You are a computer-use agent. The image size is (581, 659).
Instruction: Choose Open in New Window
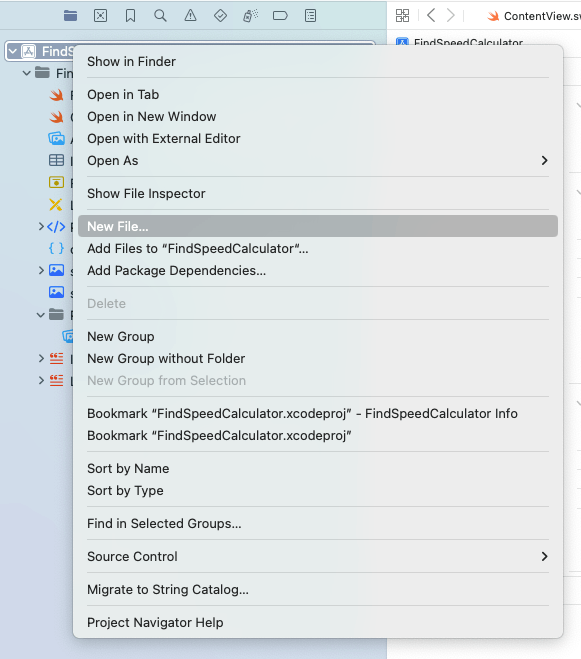point(318,116)
